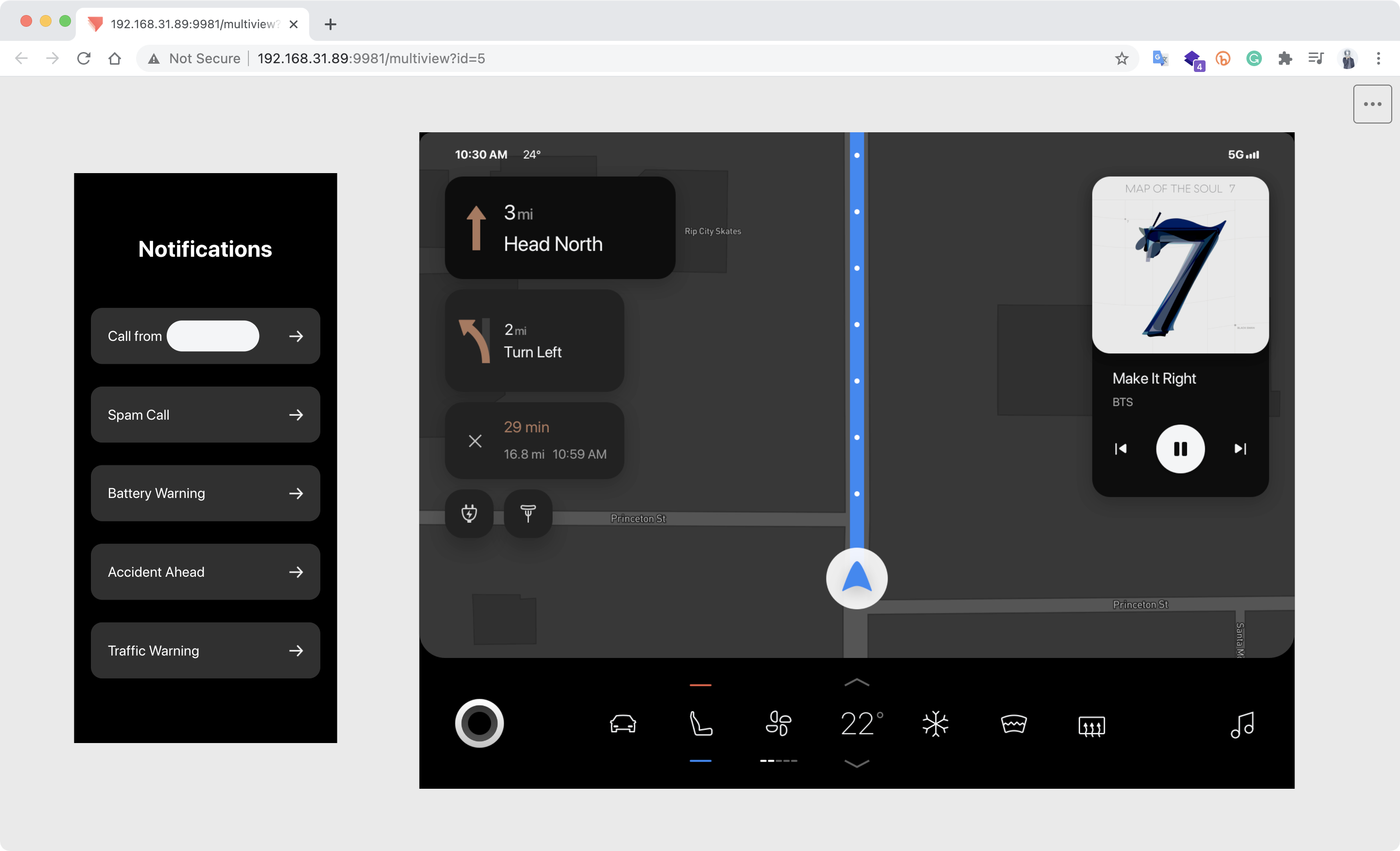1400x851 pixels.
Task: Toggle the seat heating control
Action: 700,724
